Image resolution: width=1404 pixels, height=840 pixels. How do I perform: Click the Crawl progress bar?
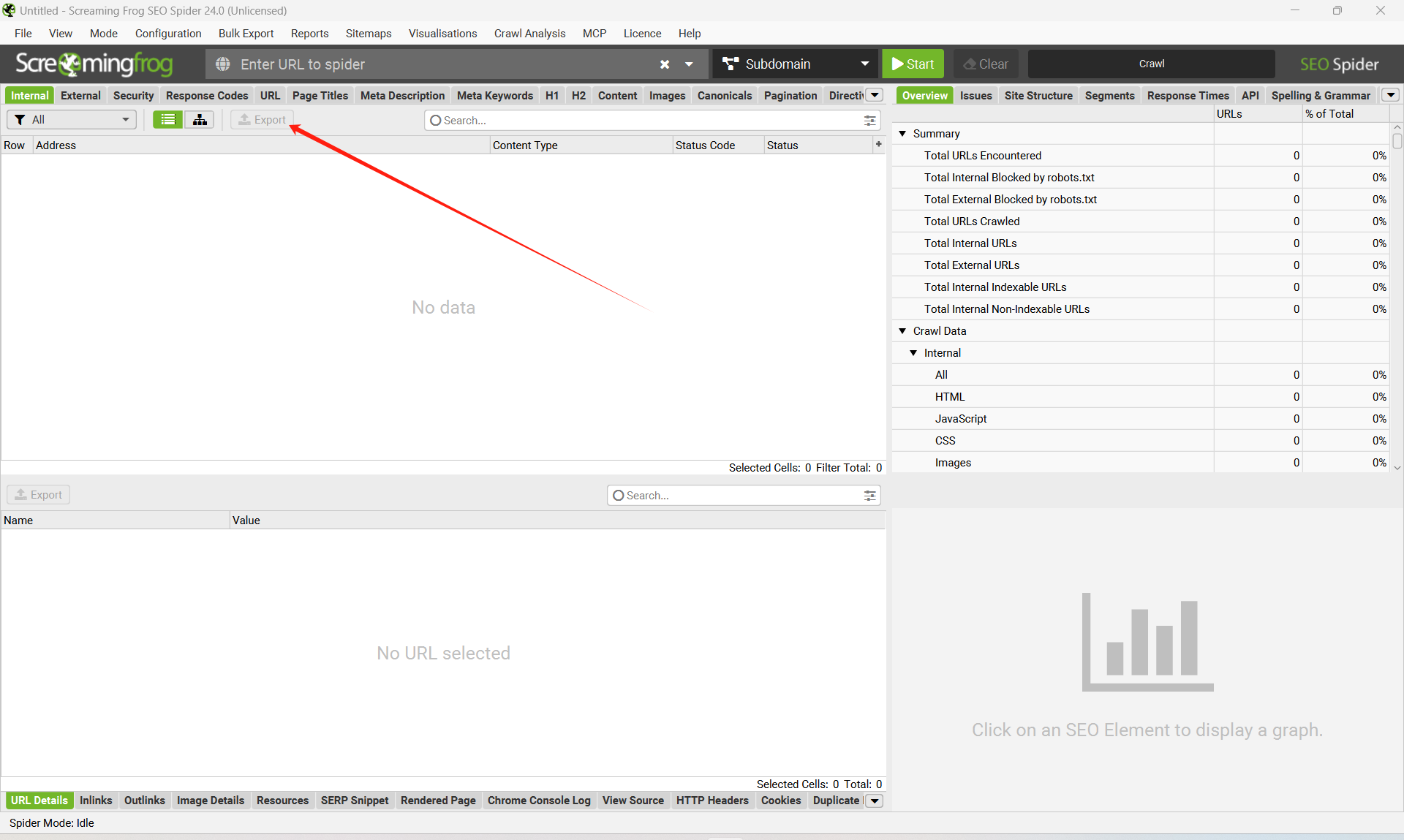(x=1151, y=64)
